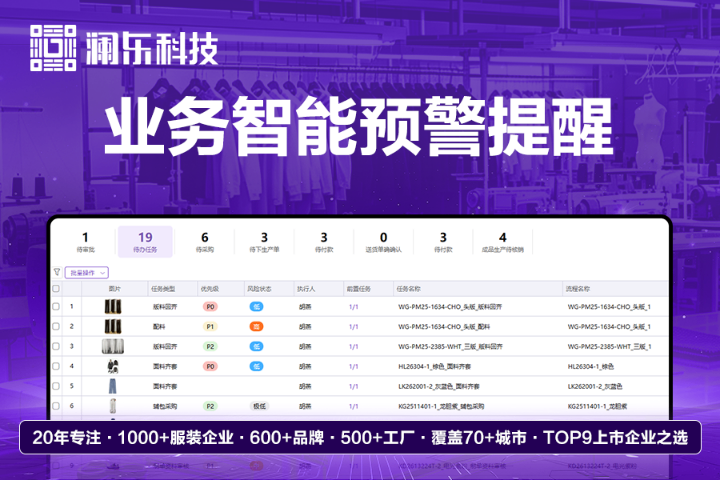Click the 任务名称 column header

pos(408,289)
